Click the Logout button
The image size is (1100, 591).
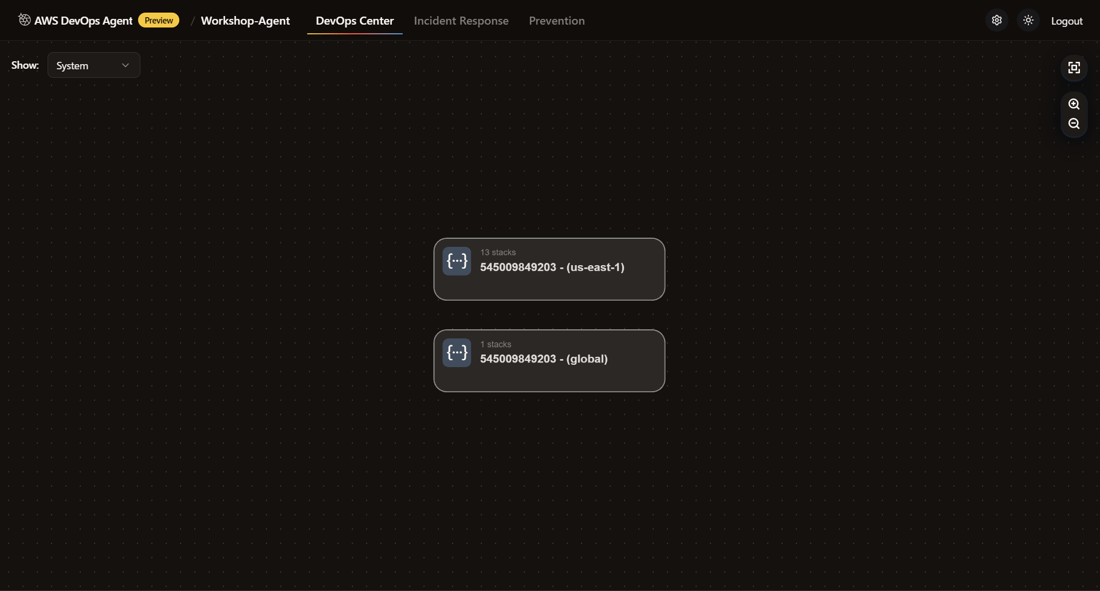coord(1066,20)
